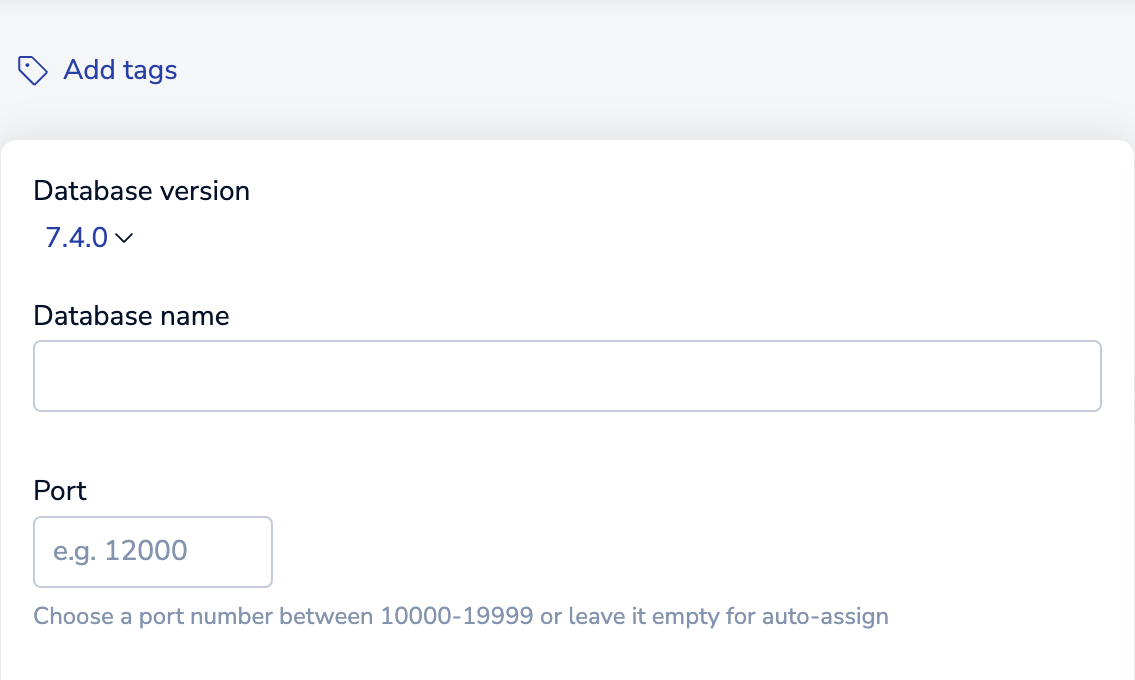Click the chevron arrow next to 7.4.0

(x=124, y=238)
